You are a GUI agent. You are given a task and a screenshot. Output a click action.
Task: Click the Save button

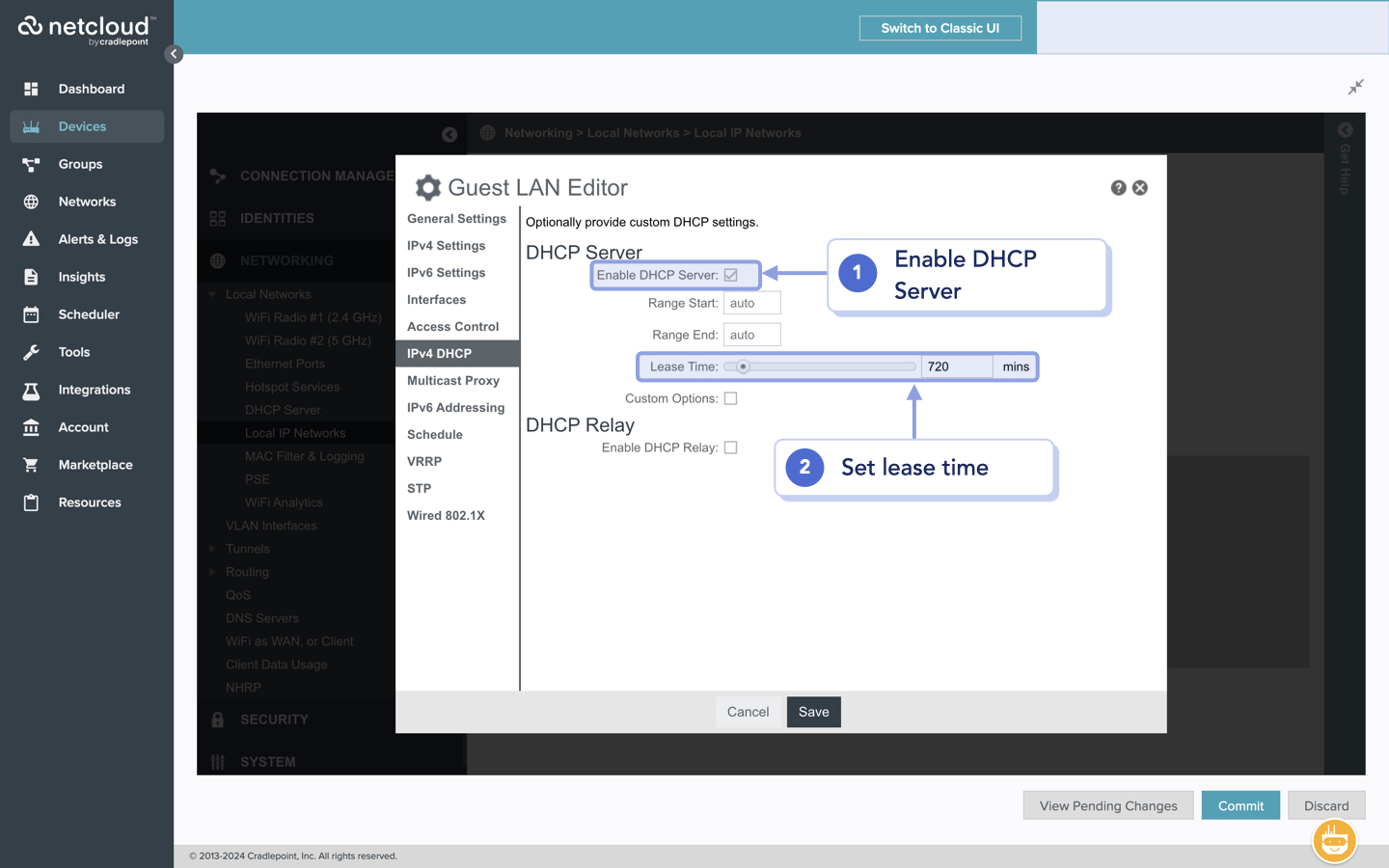[x=813, y=712]
